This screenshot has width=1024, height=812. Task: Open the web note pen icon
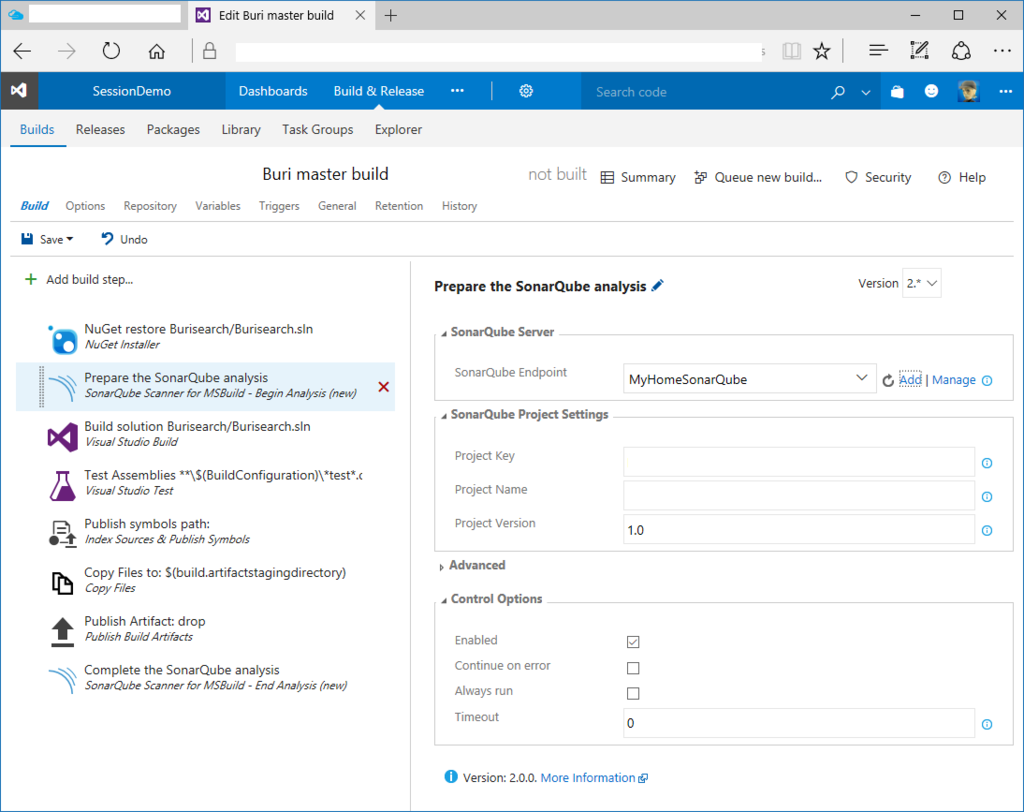[x=919, y=51]
